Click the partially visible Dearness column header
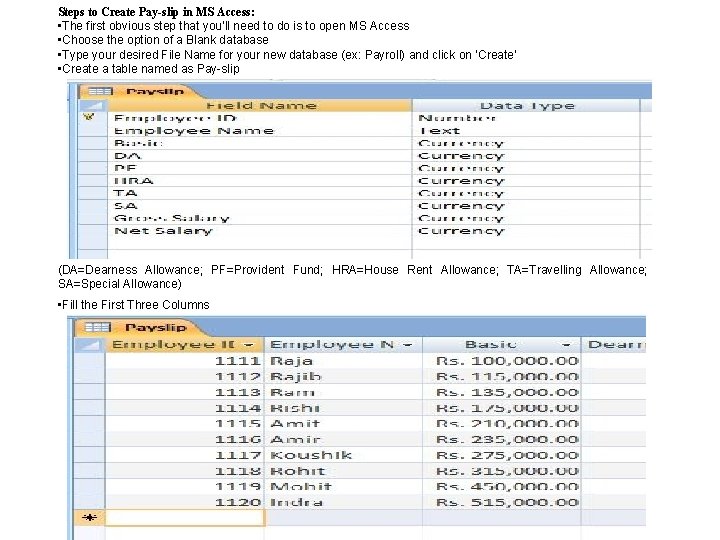 (x=614, y=344)
